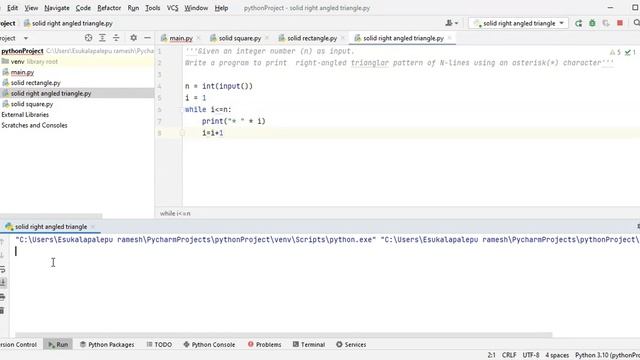Click the green Debug bug icon

[x=592, y=23]
